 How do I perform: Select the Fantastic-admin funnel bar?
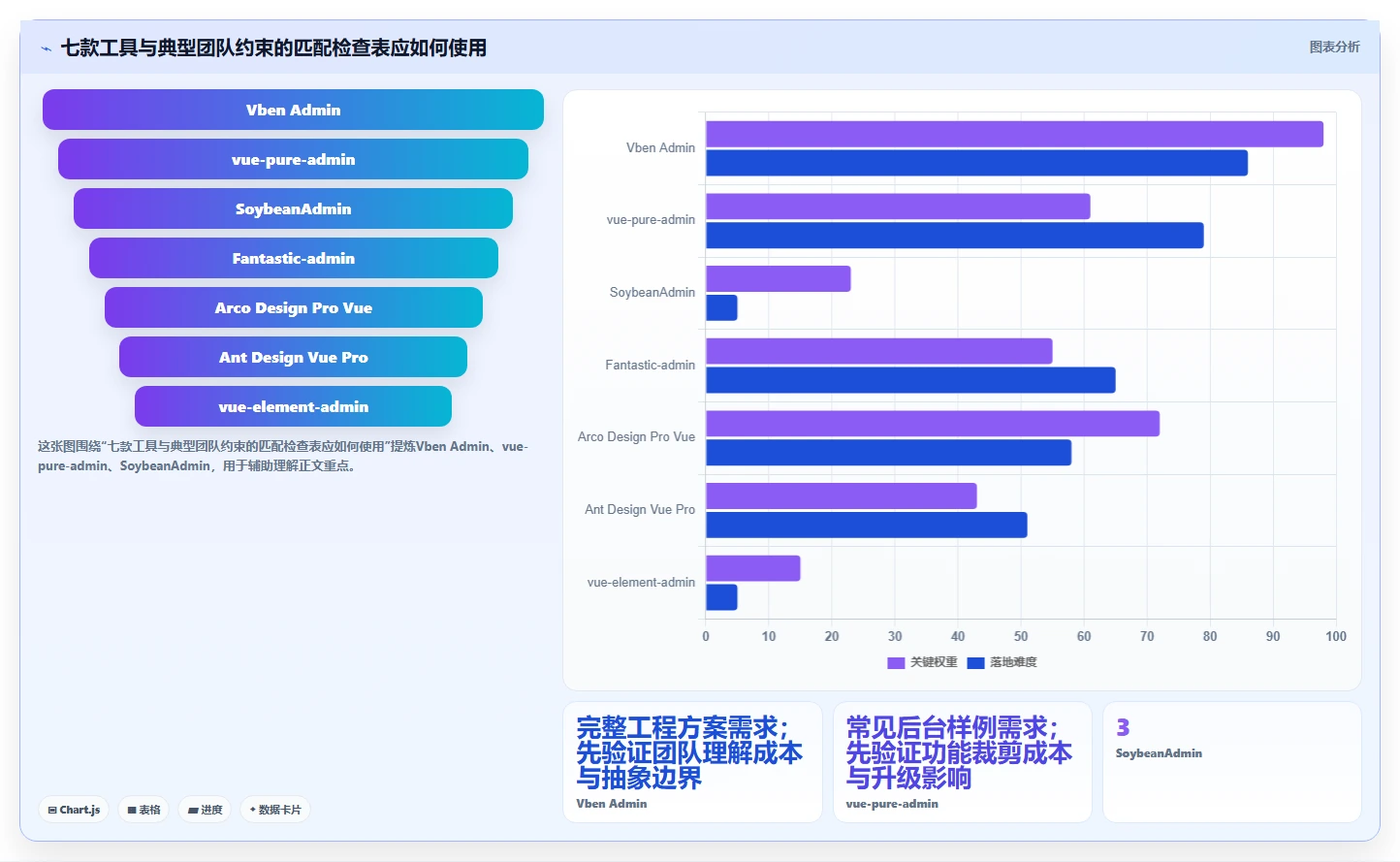pyautogui.click(x=293, y=258)
